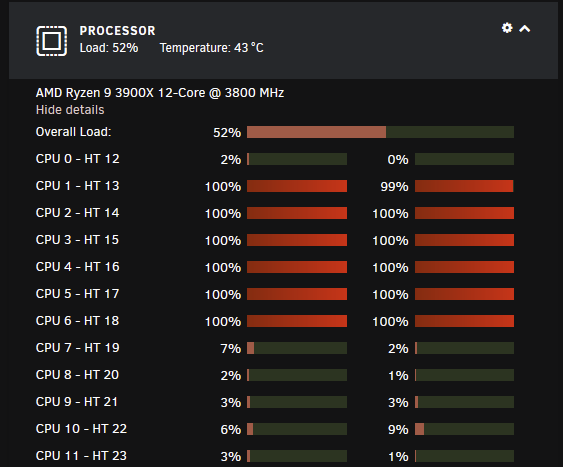Click the PROCESSOR heading
Viewport: 563px width, 467px height.
[117, 31]
